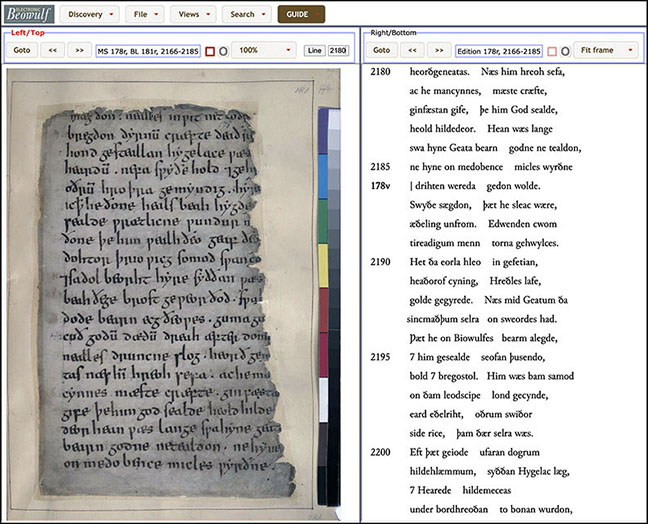Click the Line button

point(314,50)
